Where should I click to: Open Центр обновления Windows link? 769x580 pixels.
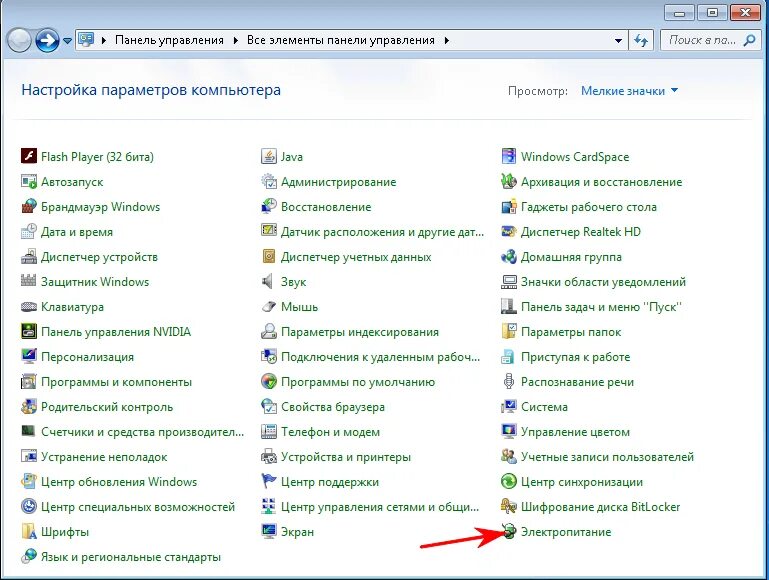click(x=119, y=482)
